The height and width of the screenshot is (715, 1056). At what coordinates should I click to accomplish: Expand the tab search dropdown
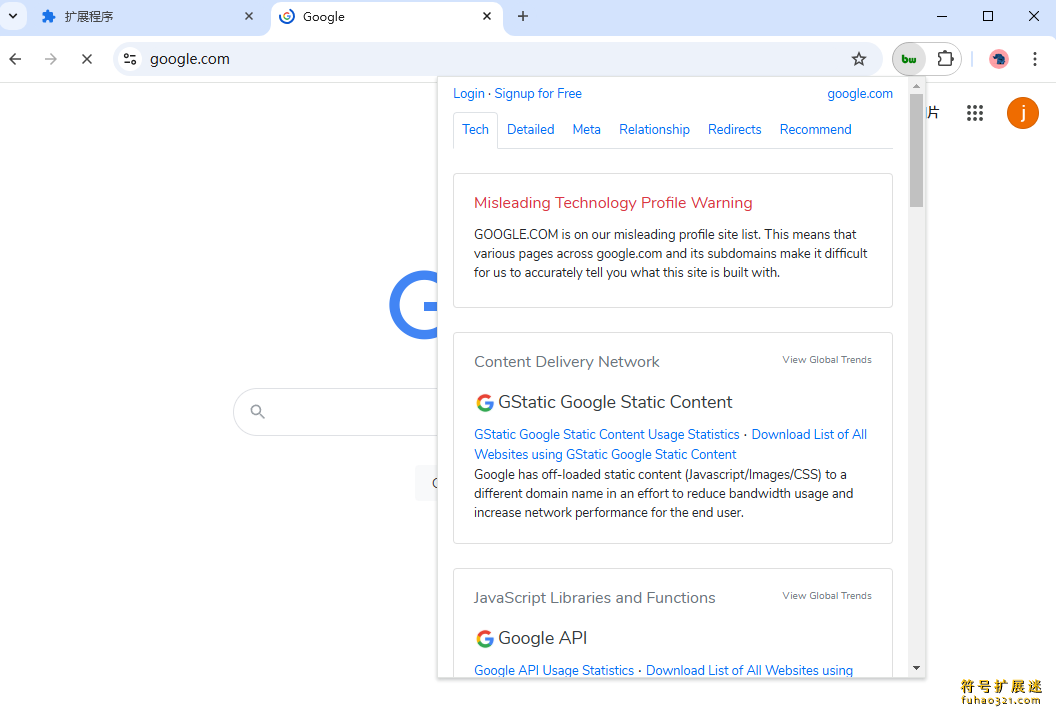coord(13,16)
